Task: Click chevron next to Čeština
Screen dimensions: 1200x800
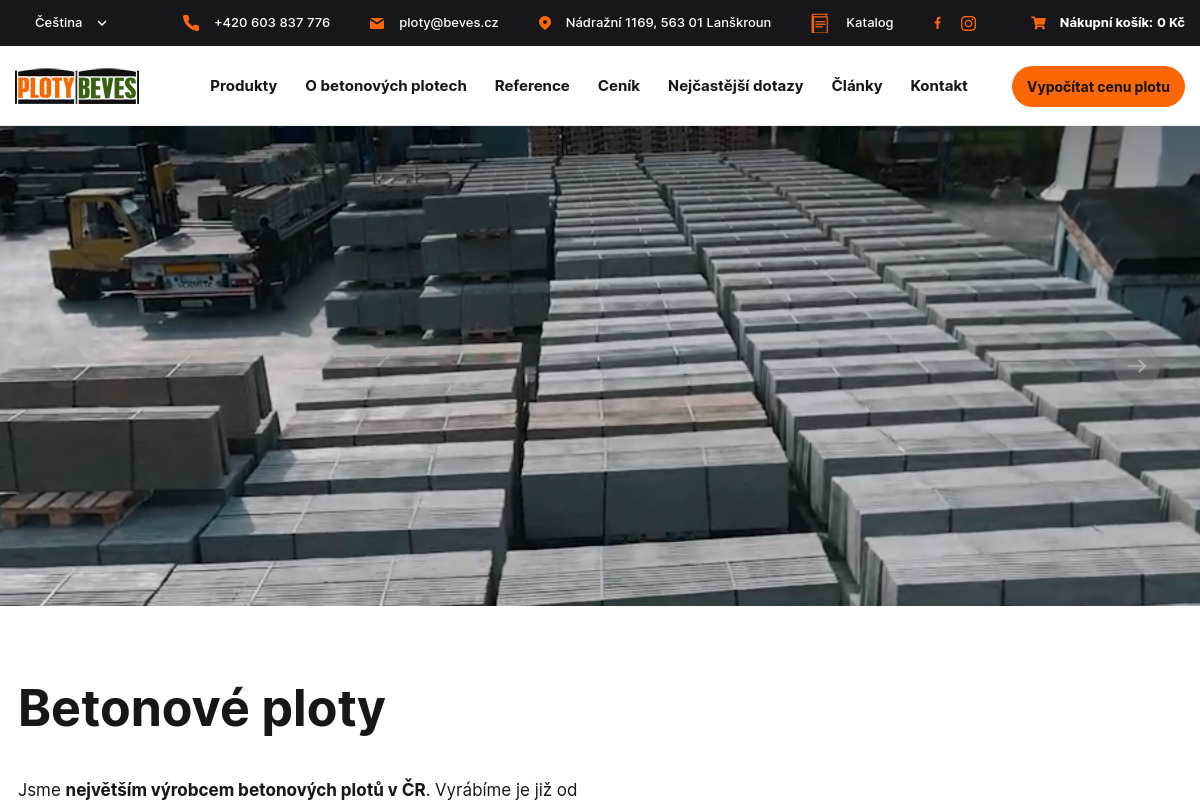Action: coord(102,23)
